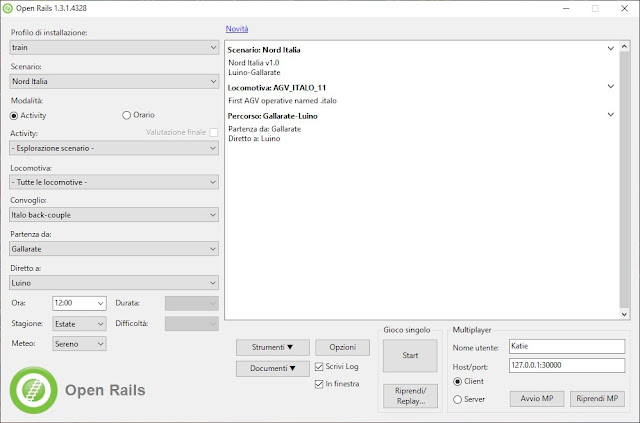This screenshot has height=423, width=640.
Task: Click the scrollbar up arrow in details panel
Action: (x=624, y=46)
